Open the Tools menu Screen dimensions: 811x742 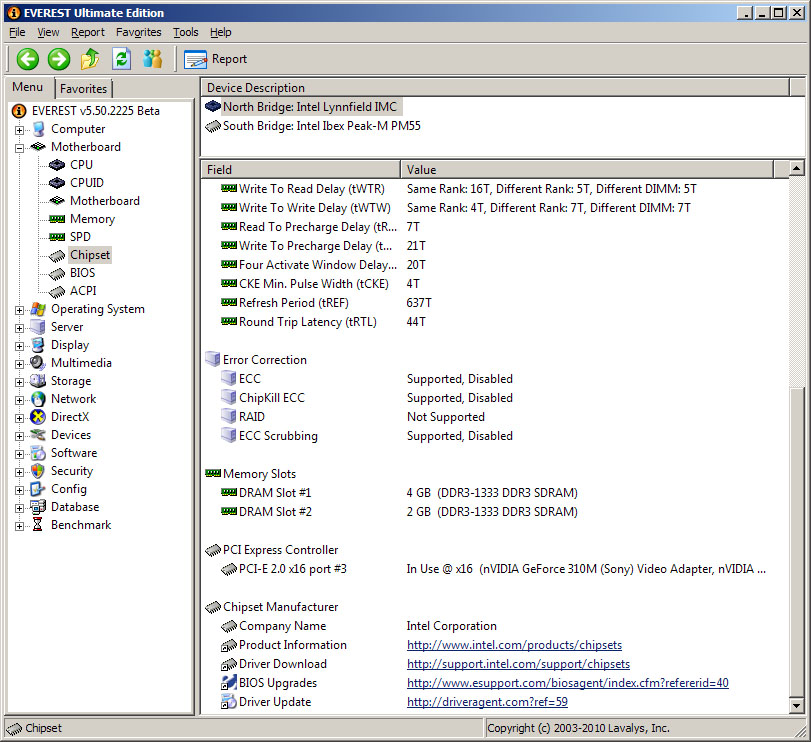click(x=186, y=32)
